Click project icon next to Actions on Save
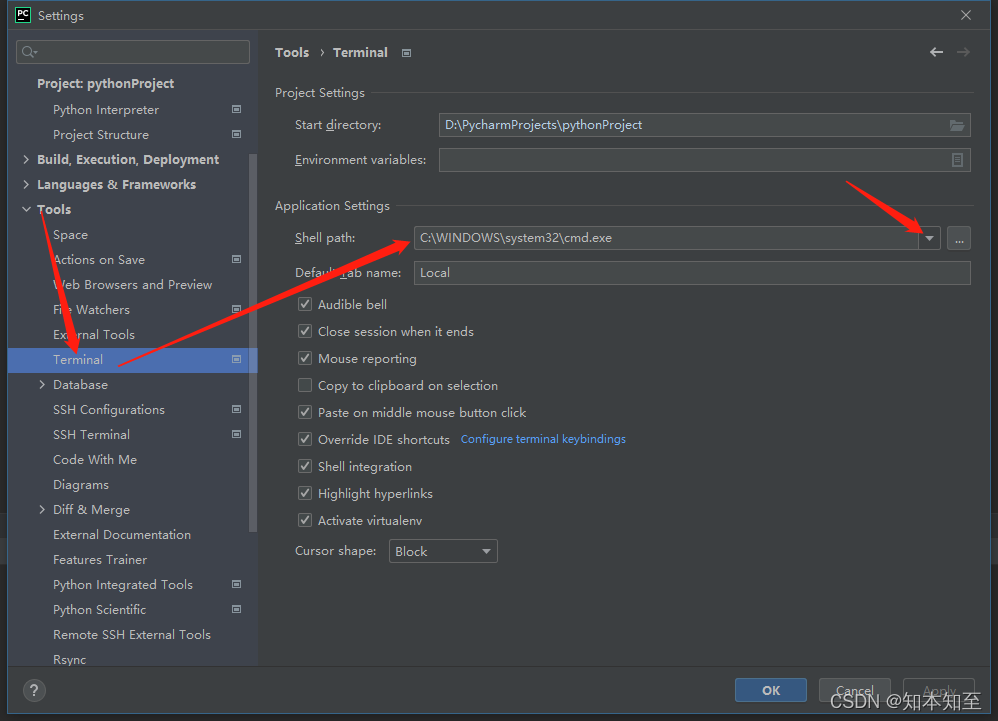Image resolution: width=998 pixels, height=721 pixels. tap(237, 259)
